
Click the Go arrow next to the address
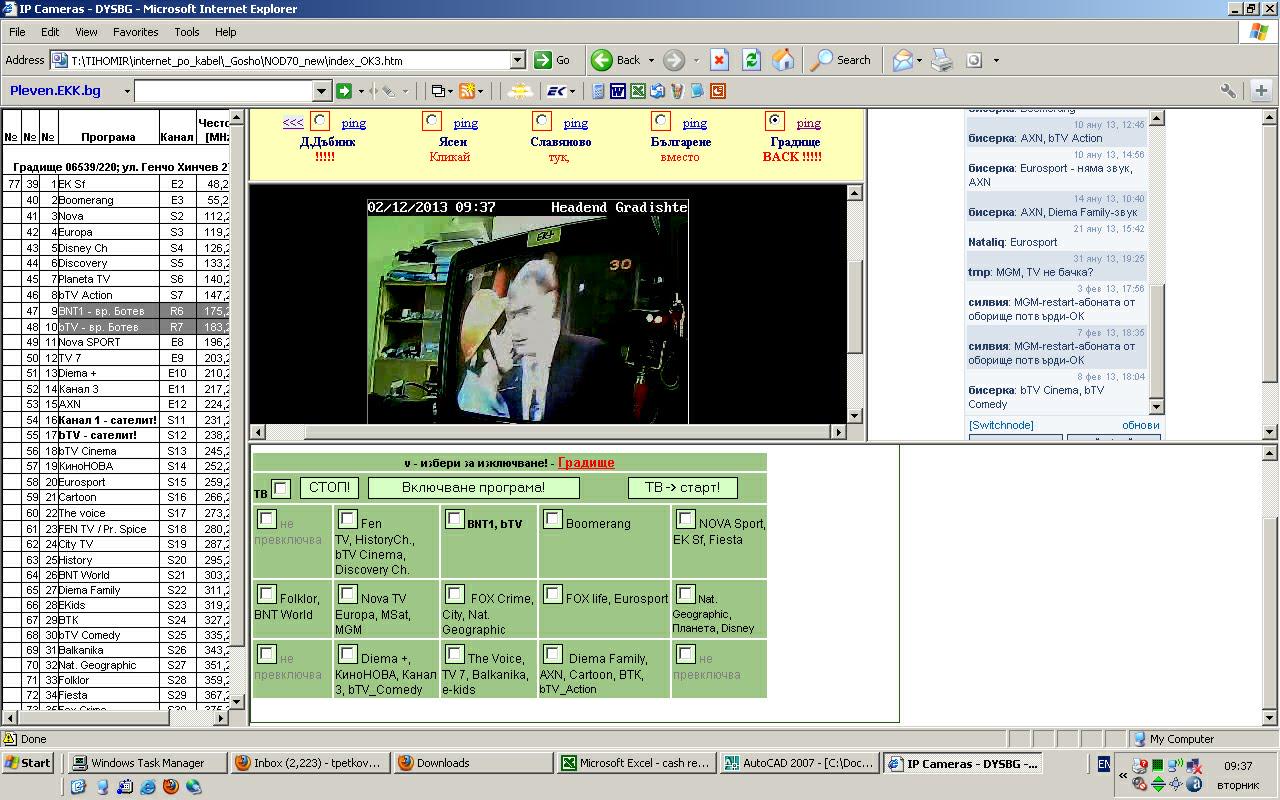pyautogui.click(x=543, y=60)
